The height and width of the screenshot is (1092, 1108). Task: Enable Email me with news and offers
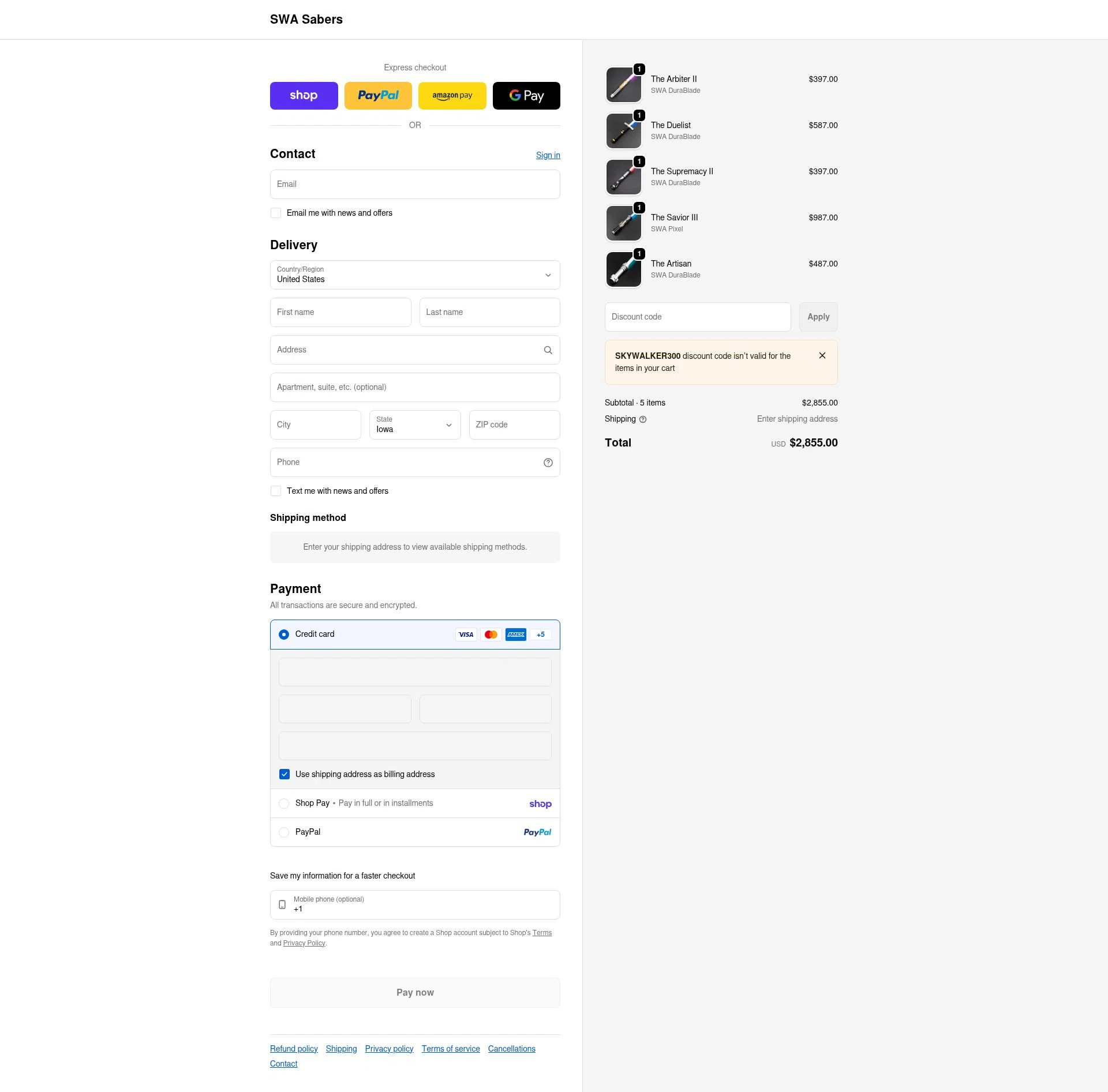276,213
